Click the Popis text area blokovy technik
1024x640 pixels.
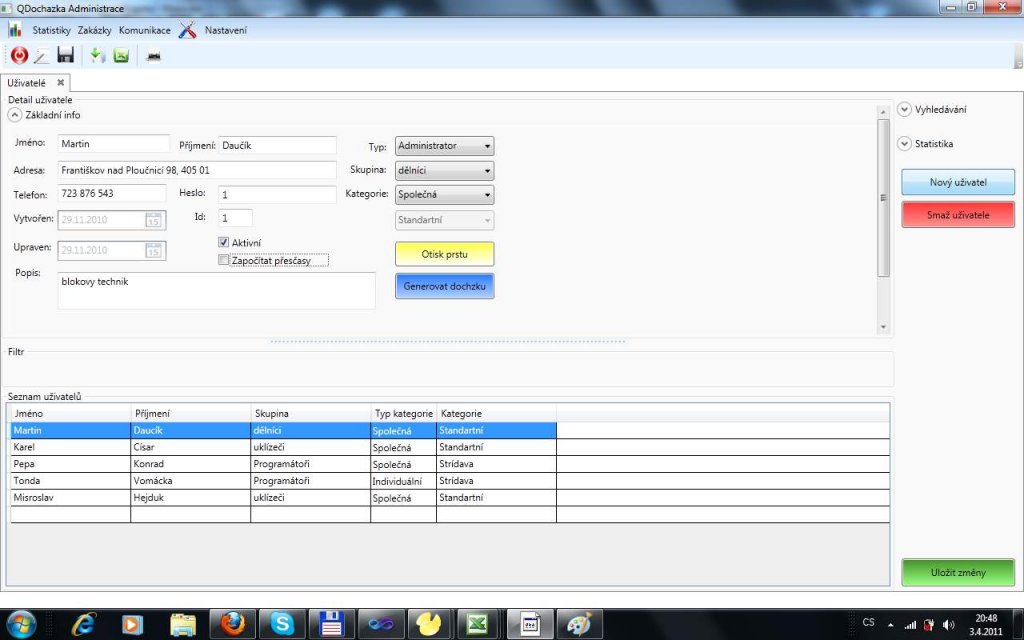pyautogui.click(x=216, y=291)
